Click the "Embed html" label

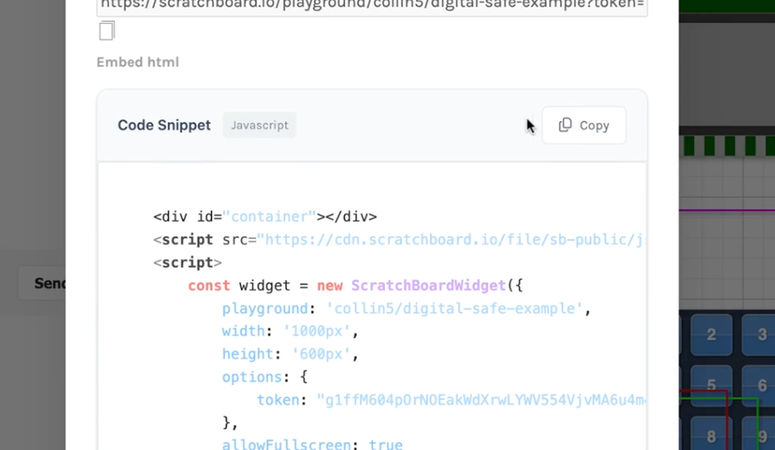[137, 62]
